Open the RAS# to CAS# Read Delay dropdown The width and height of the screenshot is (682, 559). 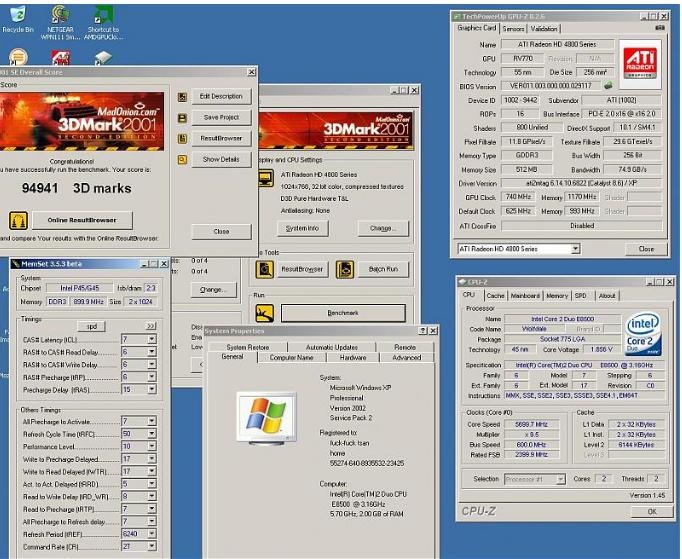click(x=152, y=351)
